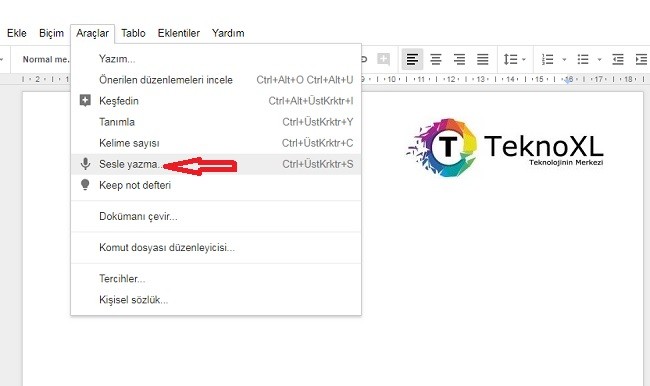Apply bulleted list

point(583,59)
